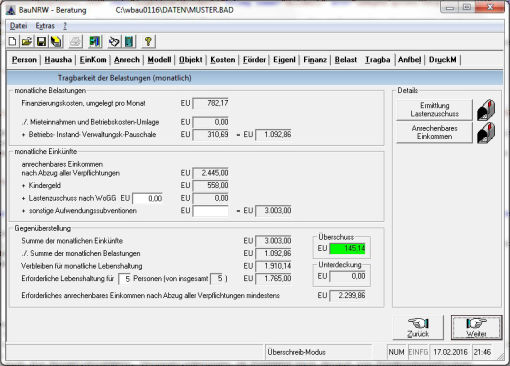Open the ? help menu
Screen dimensions: 510x366
coord(65,26)
